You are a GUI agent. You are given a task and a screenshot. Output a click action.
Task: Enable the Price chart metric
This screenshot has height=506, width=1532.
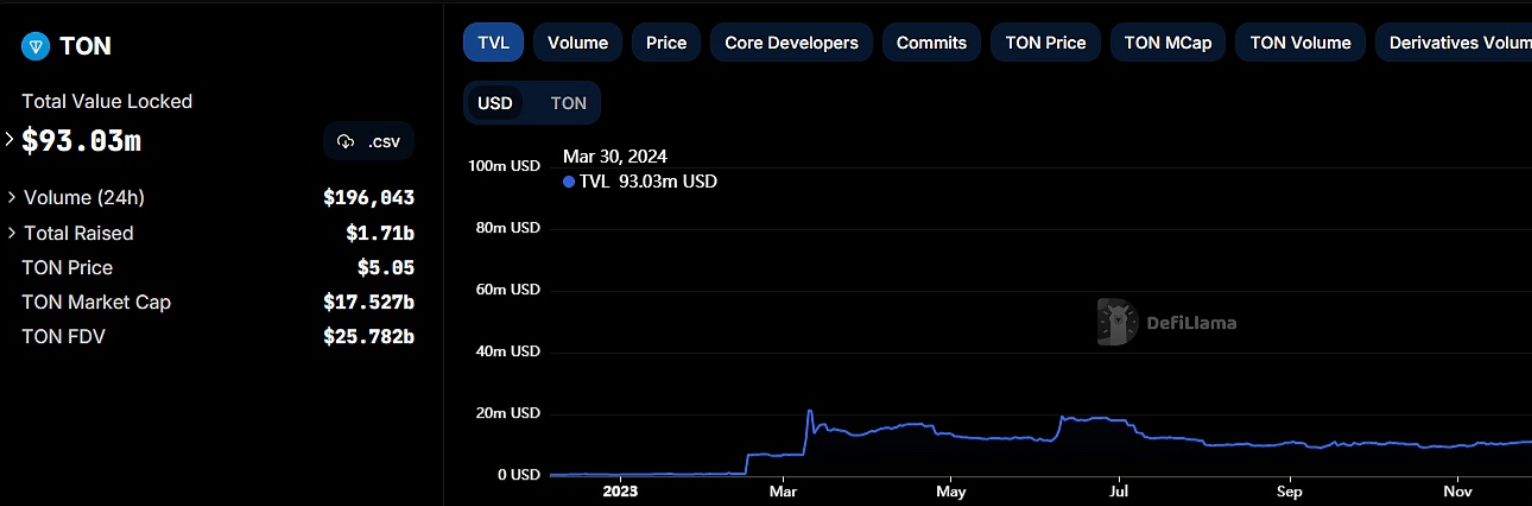[x=666, y=43]
